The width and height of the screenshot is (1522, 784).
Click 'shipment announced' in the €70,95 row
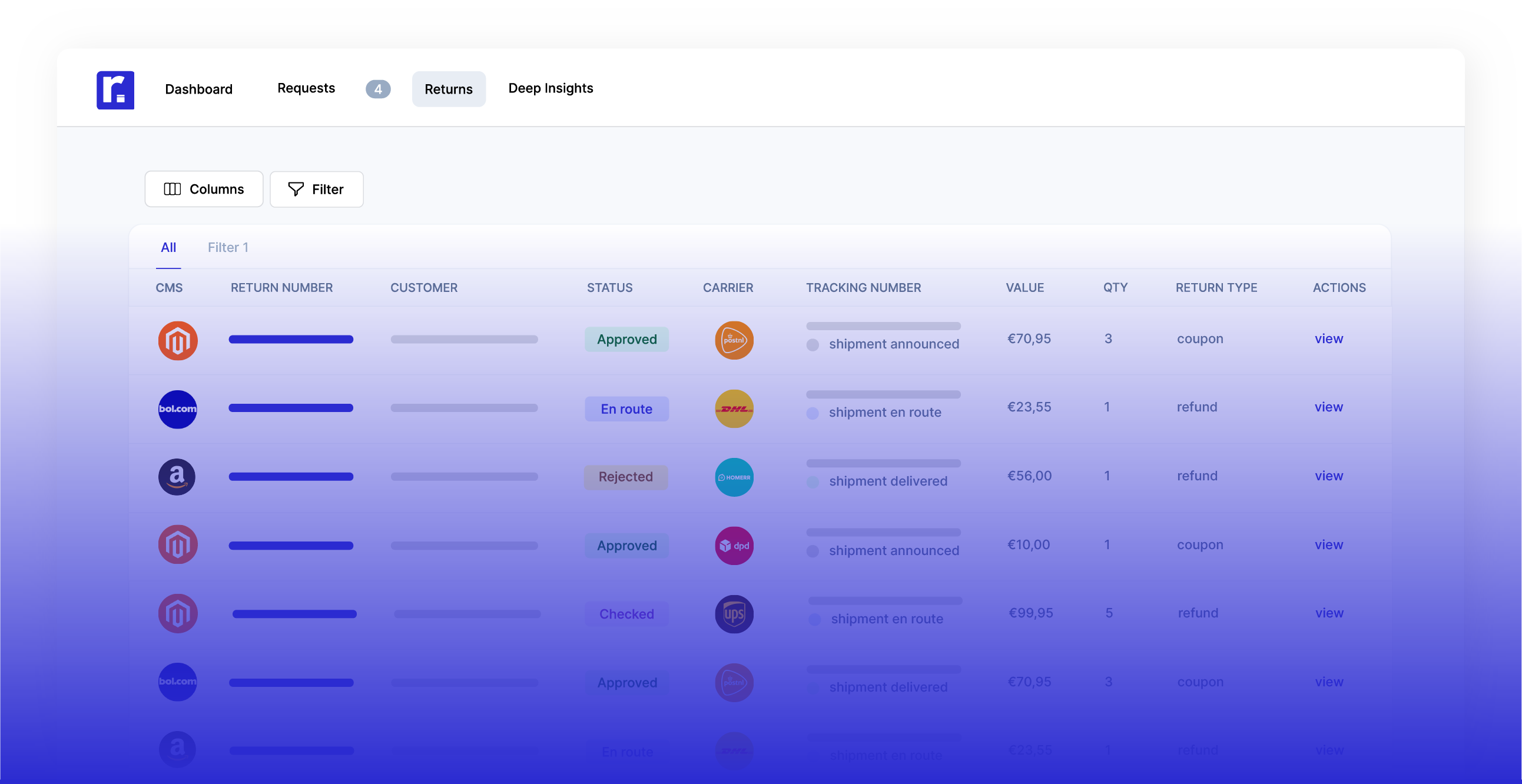[894, 344]
